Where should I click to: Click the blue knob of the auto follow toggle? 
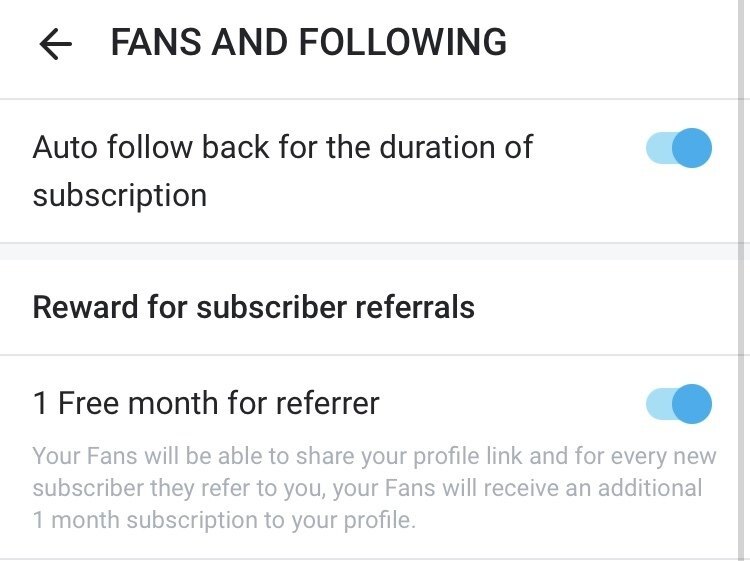[692, 148]
